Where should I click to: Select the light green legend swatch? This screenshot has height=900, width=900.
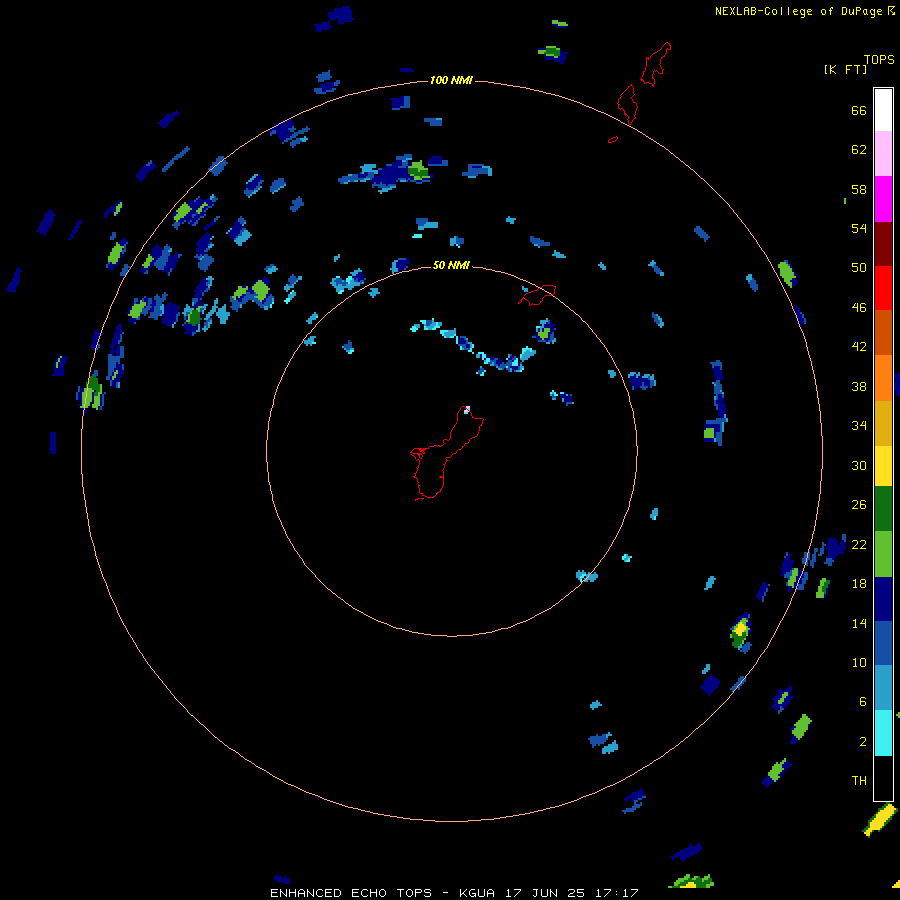883,554
